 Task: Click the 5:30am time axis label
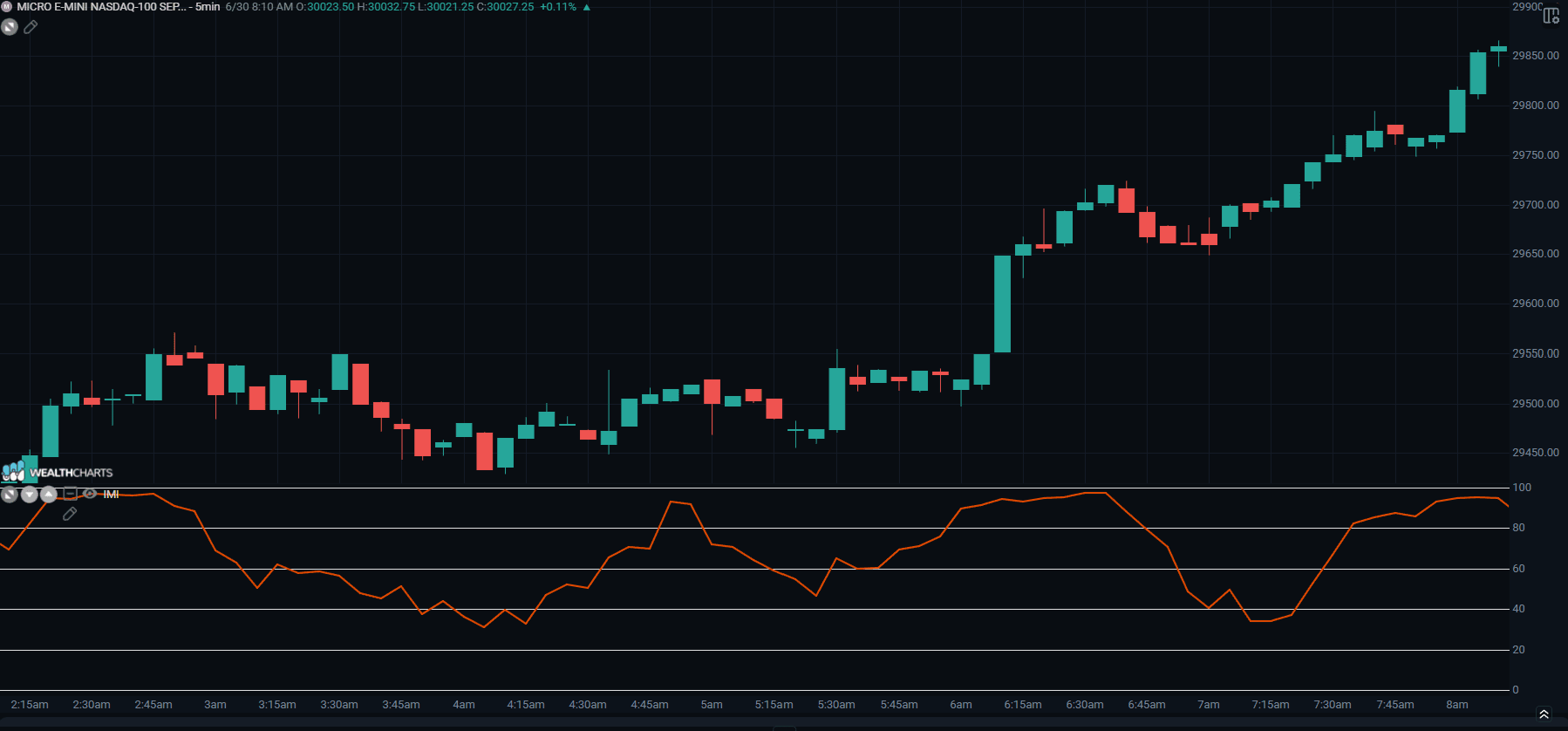pos(836,705)
